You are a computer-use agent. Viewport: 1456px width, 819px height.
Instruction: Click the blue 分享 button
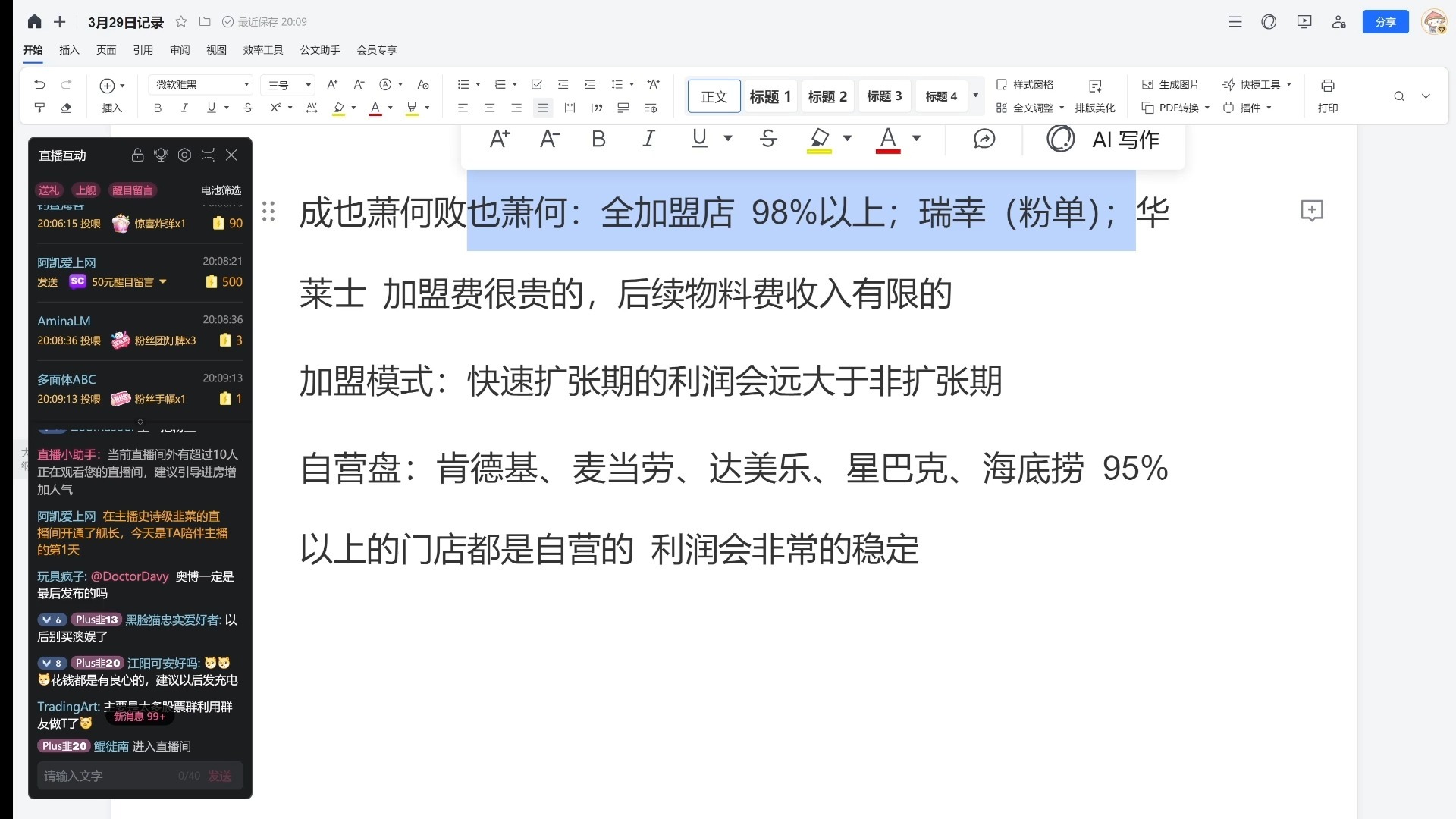(1385, 22)
